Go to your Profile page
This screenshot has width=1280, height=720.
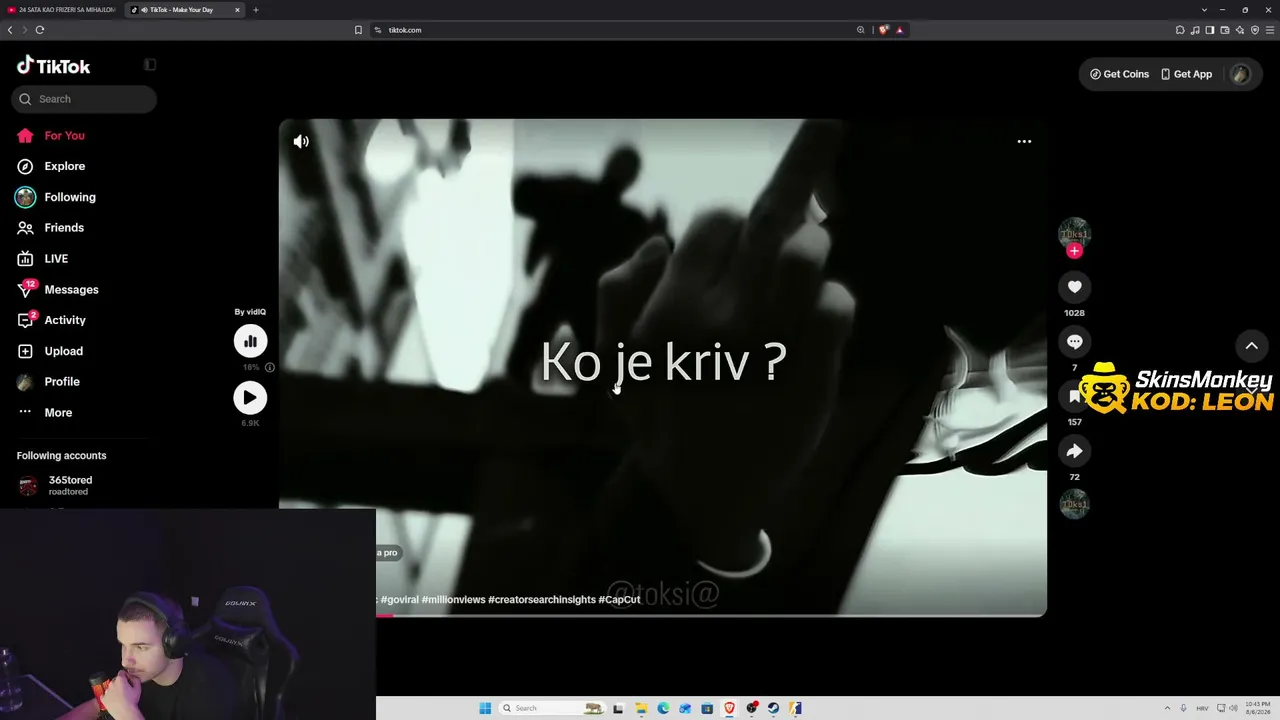(48, 382)
